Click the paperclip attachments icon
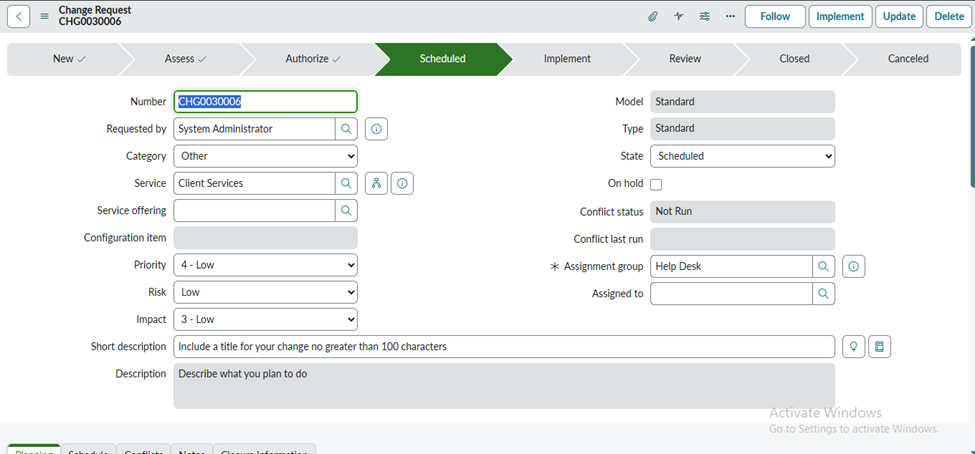Viewport: 975px width, 454px height. pos(652,16)
